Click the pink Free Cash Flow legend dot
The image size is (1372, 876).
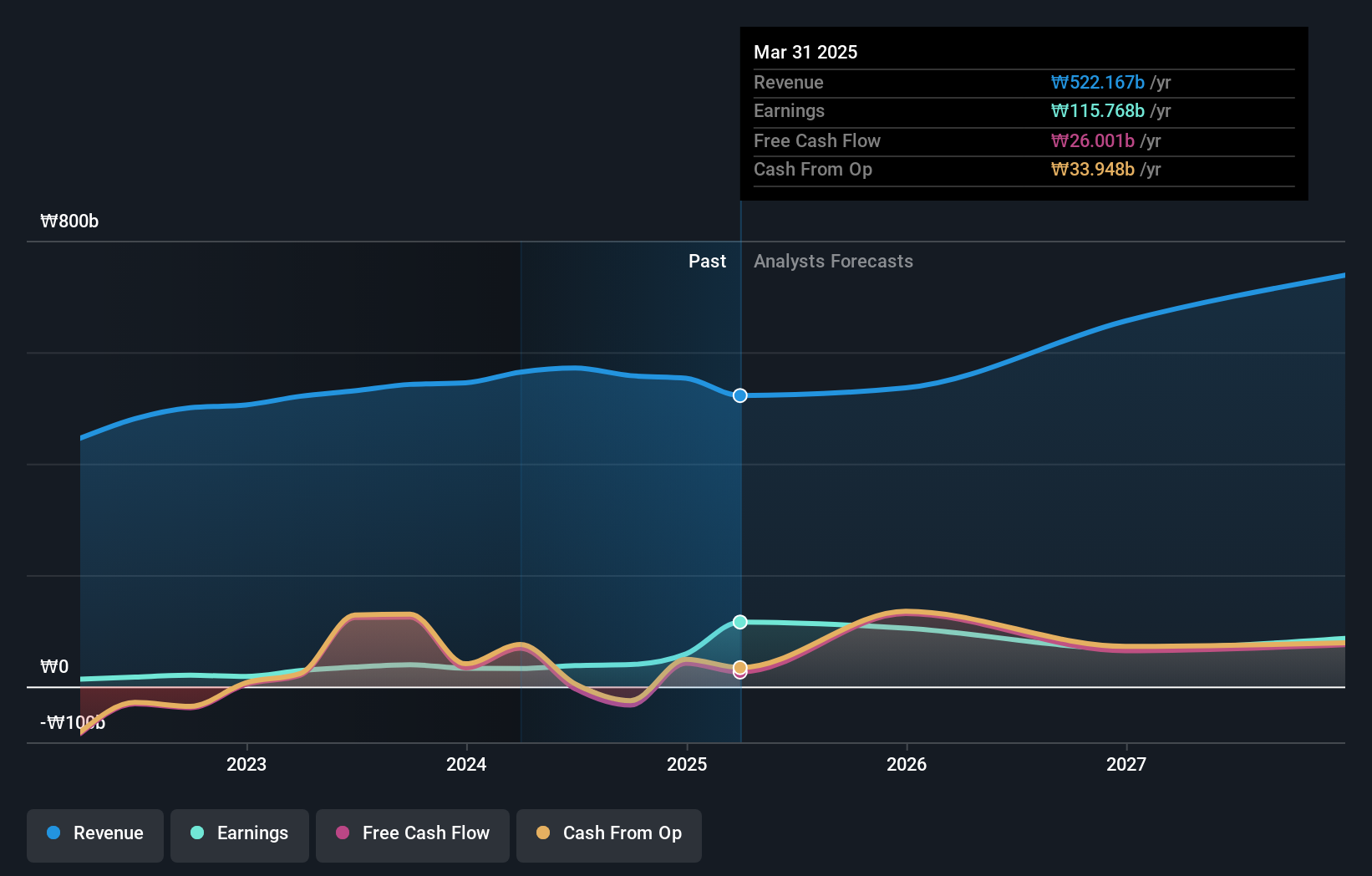[343, 833]
